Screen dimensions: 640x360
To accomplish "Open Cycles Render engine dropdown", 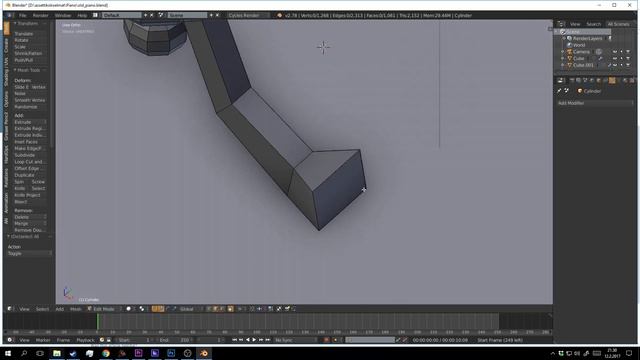I will pyautogui.click(x=248, y=15).
